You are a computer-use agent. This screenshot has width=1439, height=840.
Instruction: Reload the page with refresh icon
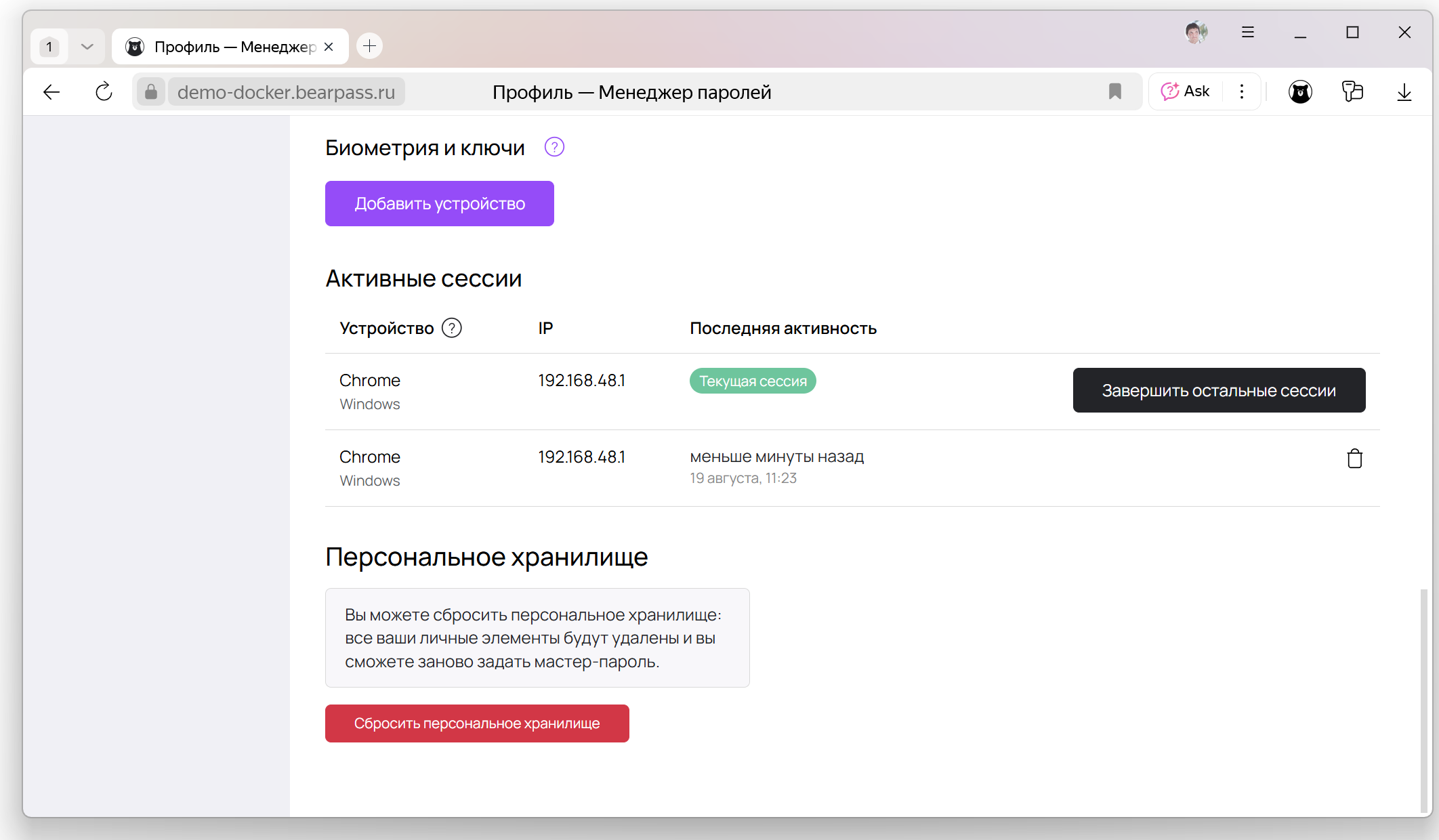coord(104,91)
